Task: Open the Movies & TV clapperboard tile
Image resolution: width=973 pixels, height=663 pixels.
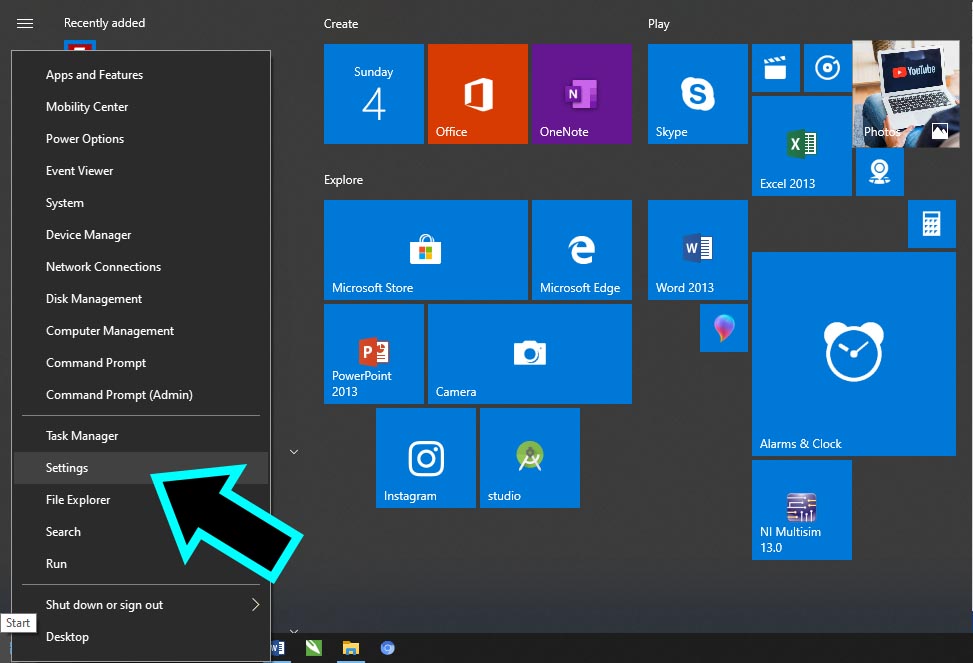Action: point(775,68)
